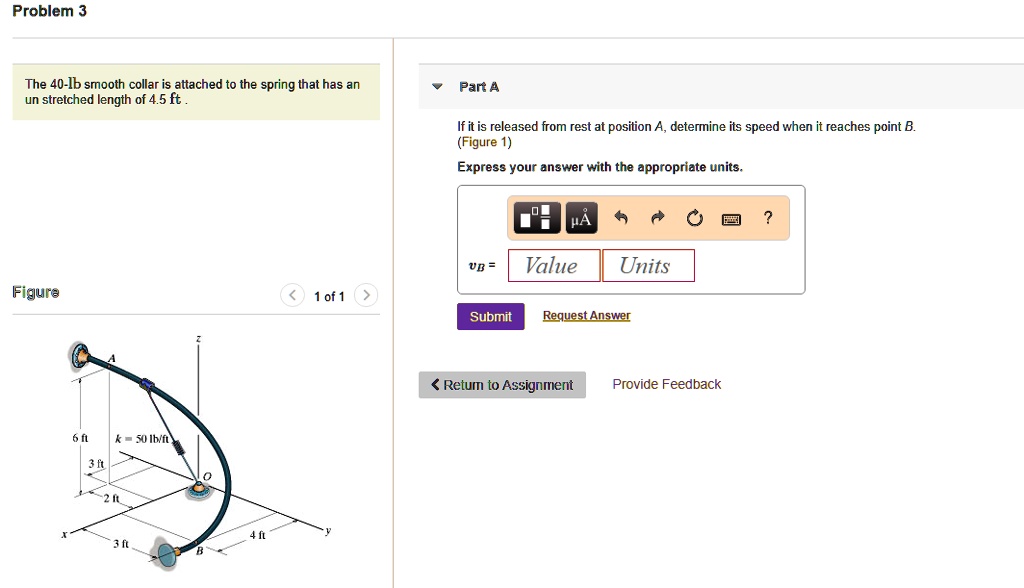Click the back arrow on Return to Assignment

[x=434, y=384]
